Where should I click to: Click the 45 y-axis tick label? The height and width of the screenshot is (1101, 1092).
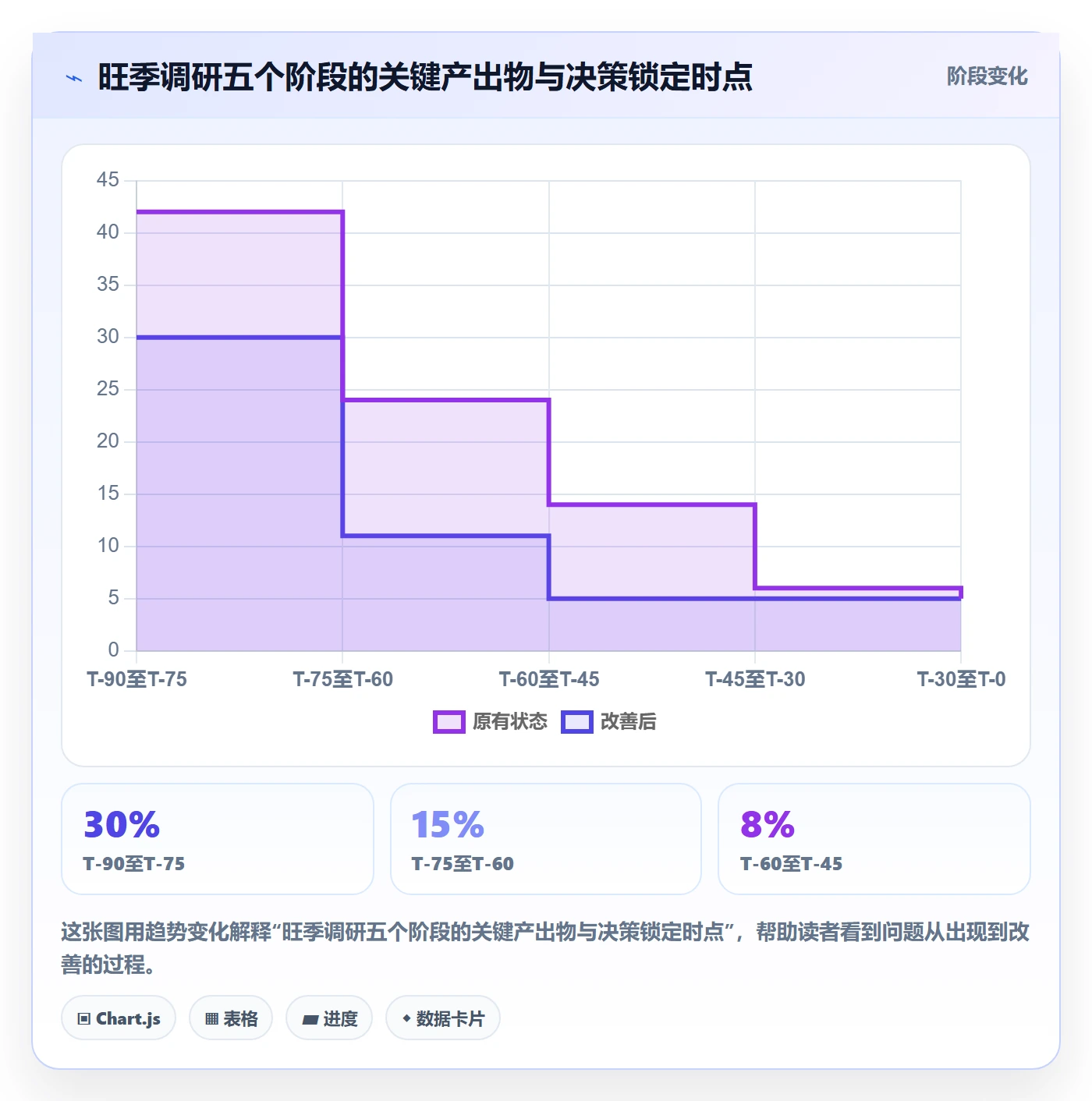[108, 180]
